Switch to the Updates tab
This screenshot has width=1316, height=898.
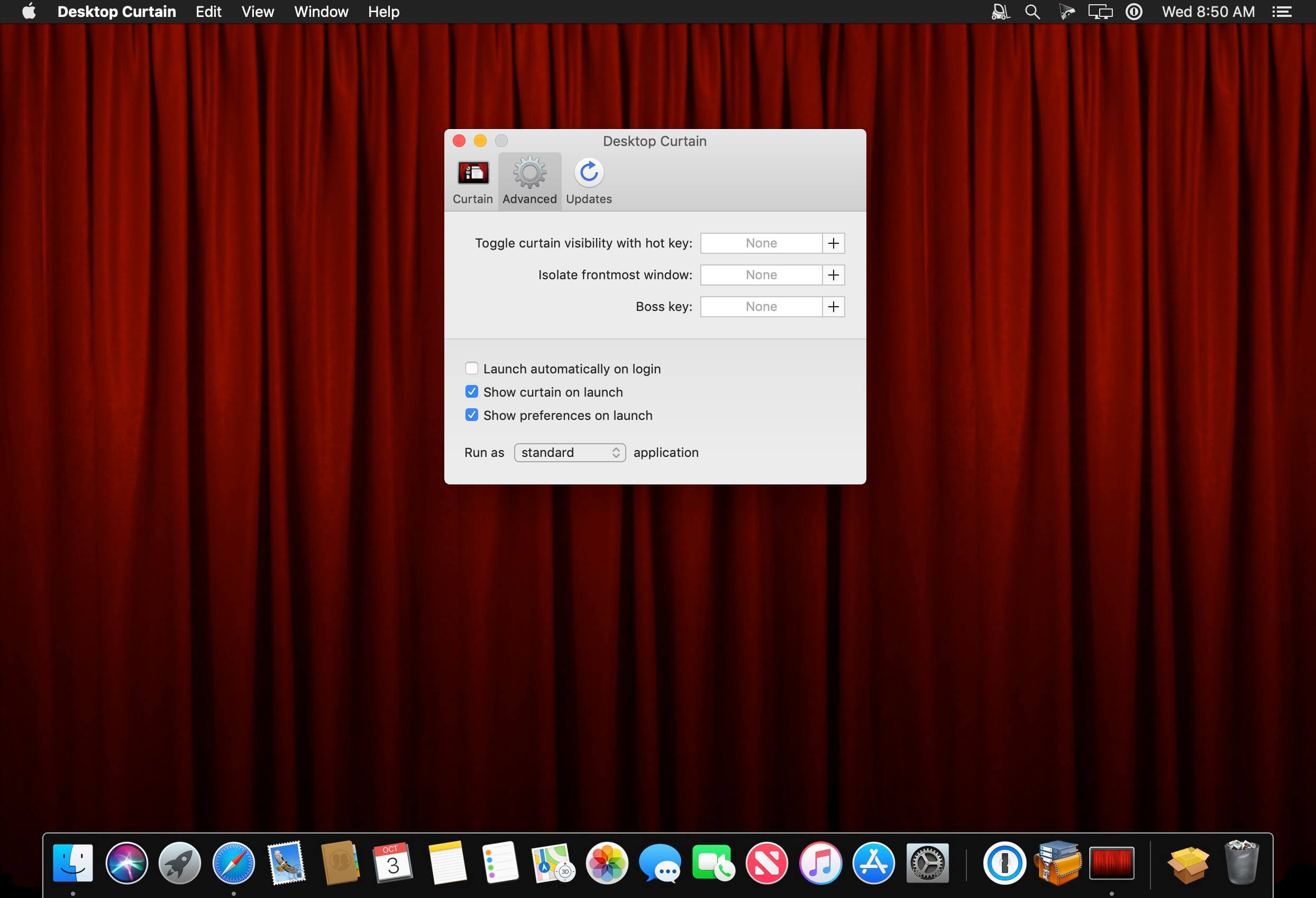tap(588, 182)
